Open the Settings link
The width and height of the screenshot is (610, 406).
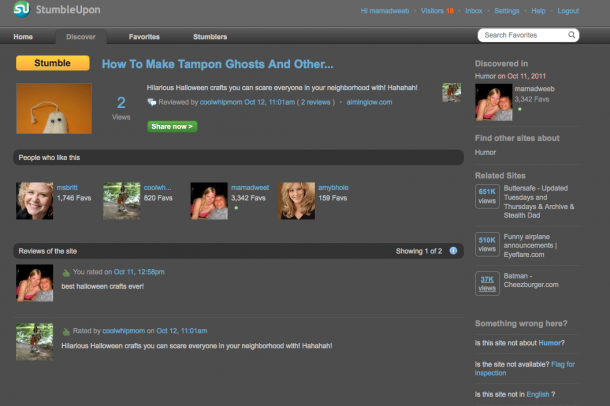507,11
